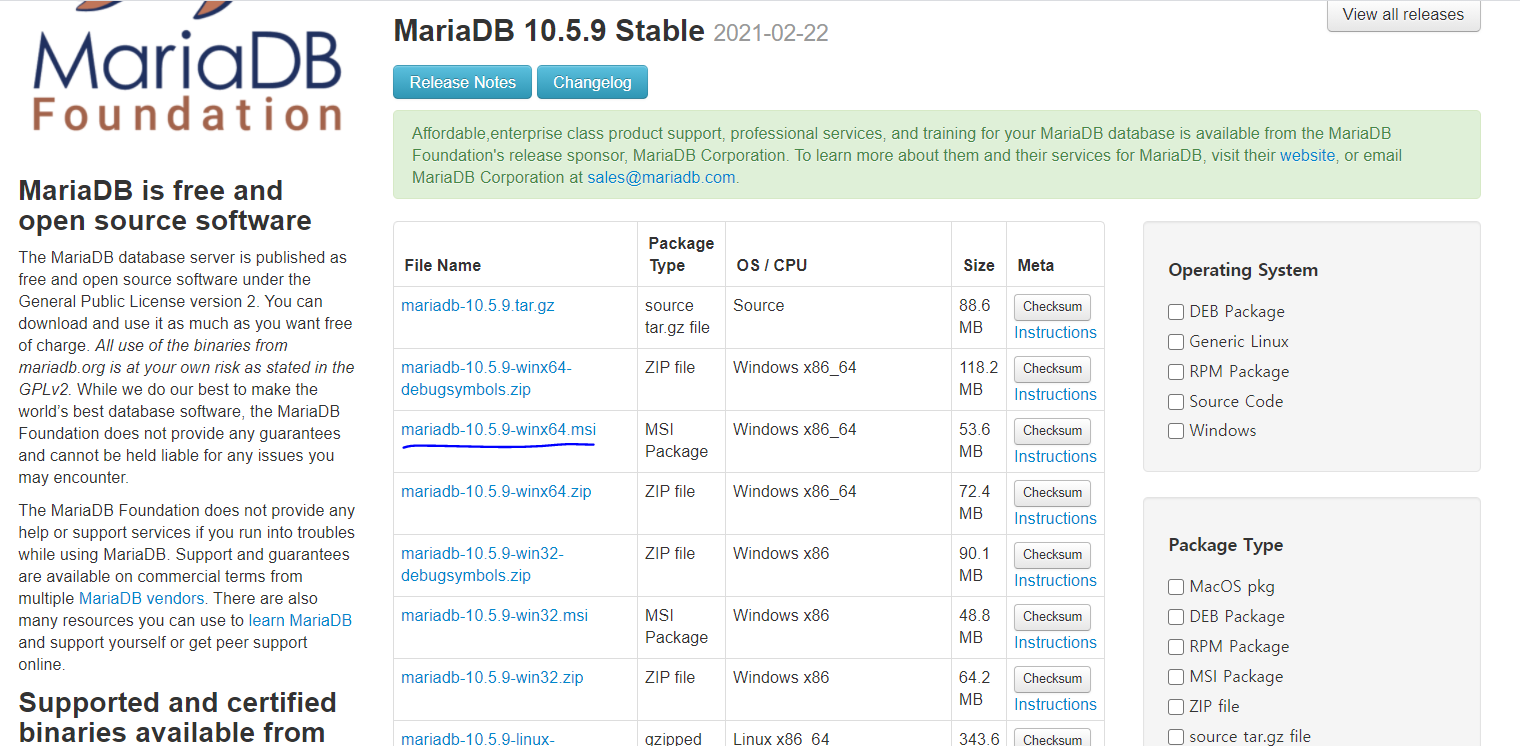Click the Operating System filter heading
1520x746 pixels.
(1243, 270)
